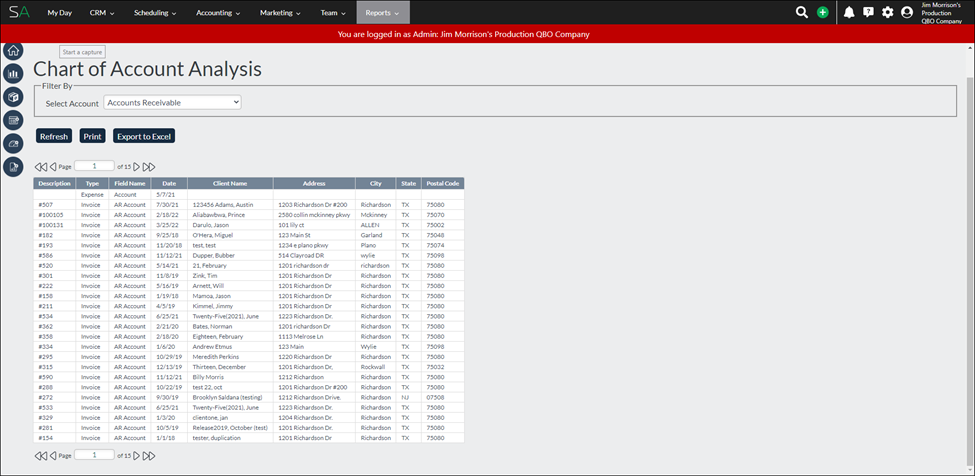Click the SA logo in top bar

click(x=19, y=12)
